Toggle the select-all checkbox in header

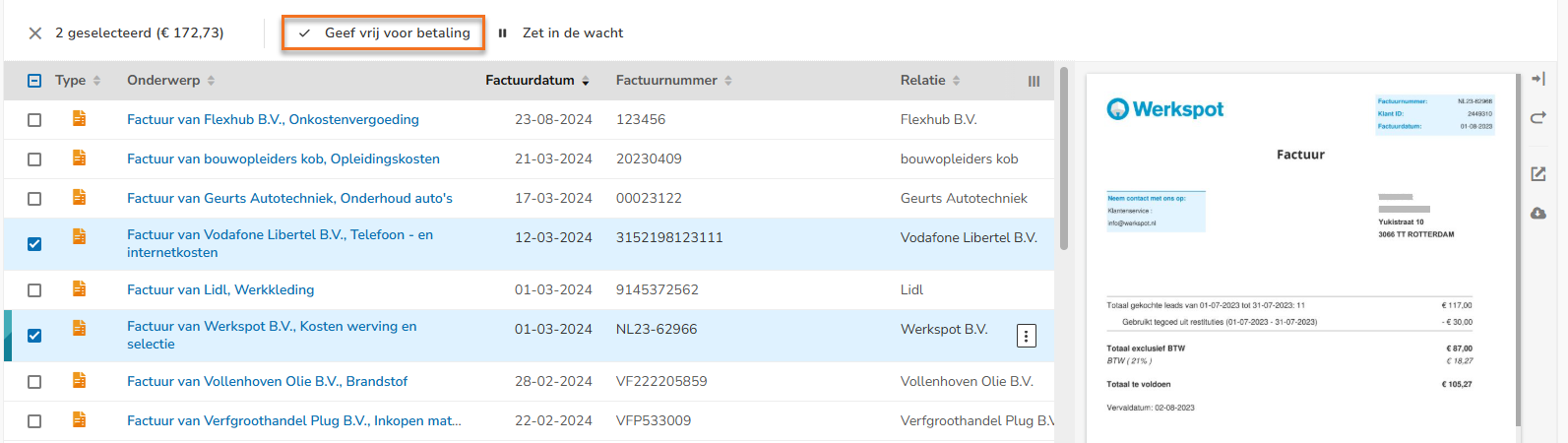34,81
